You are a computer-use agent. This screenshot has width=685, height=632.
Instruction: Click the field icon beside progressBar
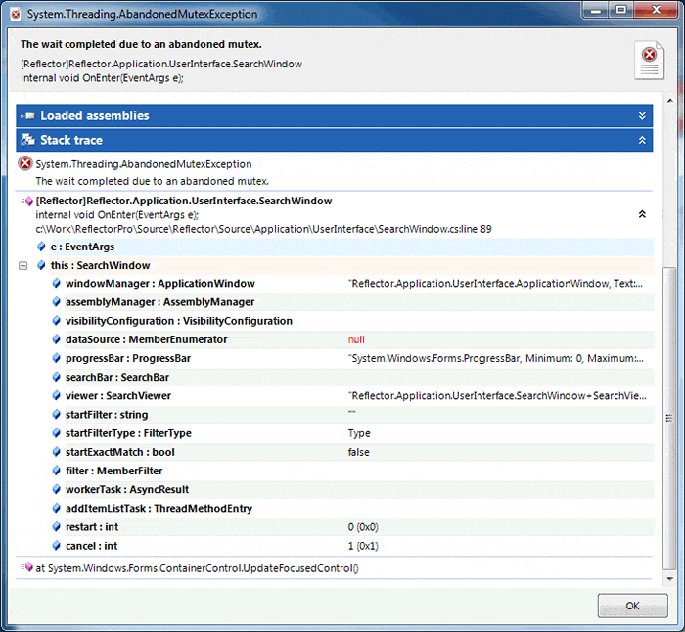(x=57, y=359)
